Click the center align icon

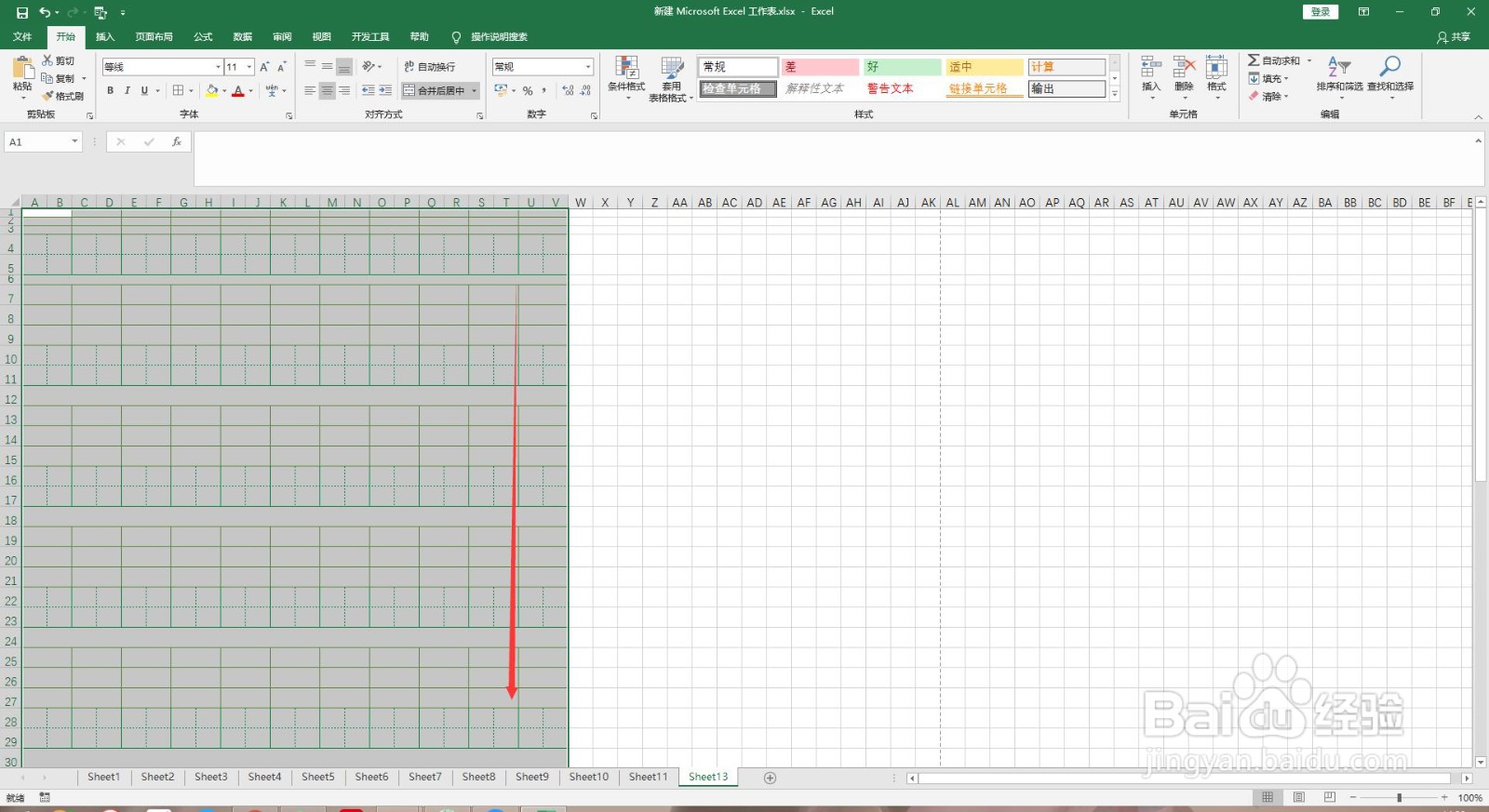pos(327,91)
